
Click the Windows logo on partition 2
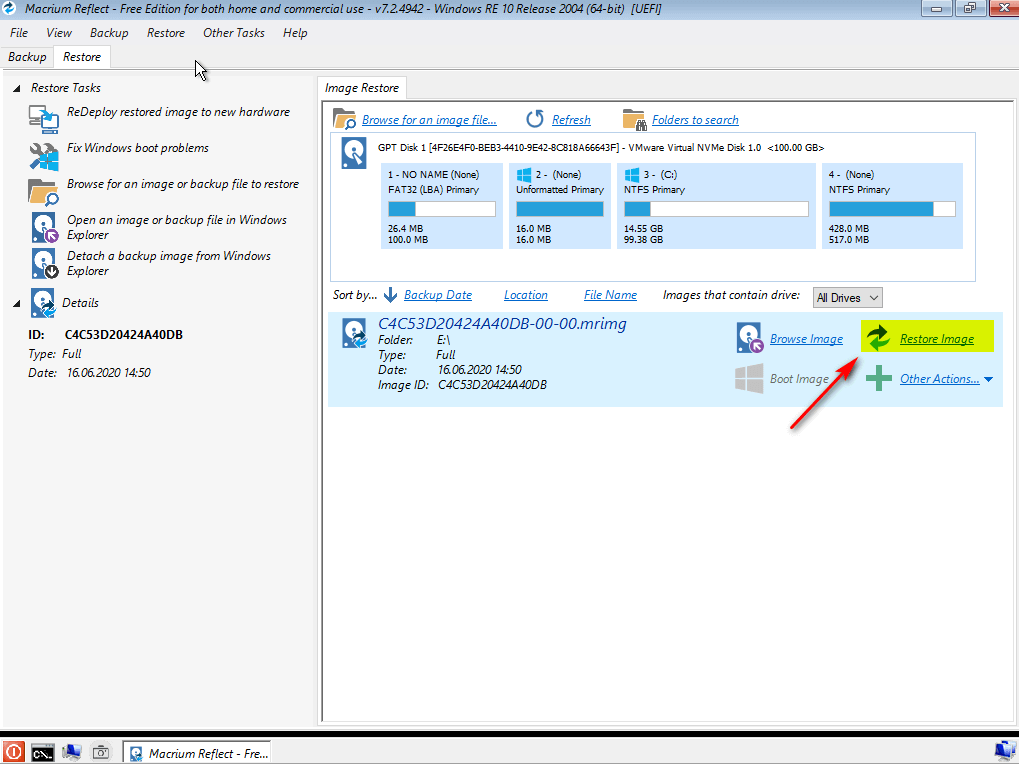coord(524,175)
